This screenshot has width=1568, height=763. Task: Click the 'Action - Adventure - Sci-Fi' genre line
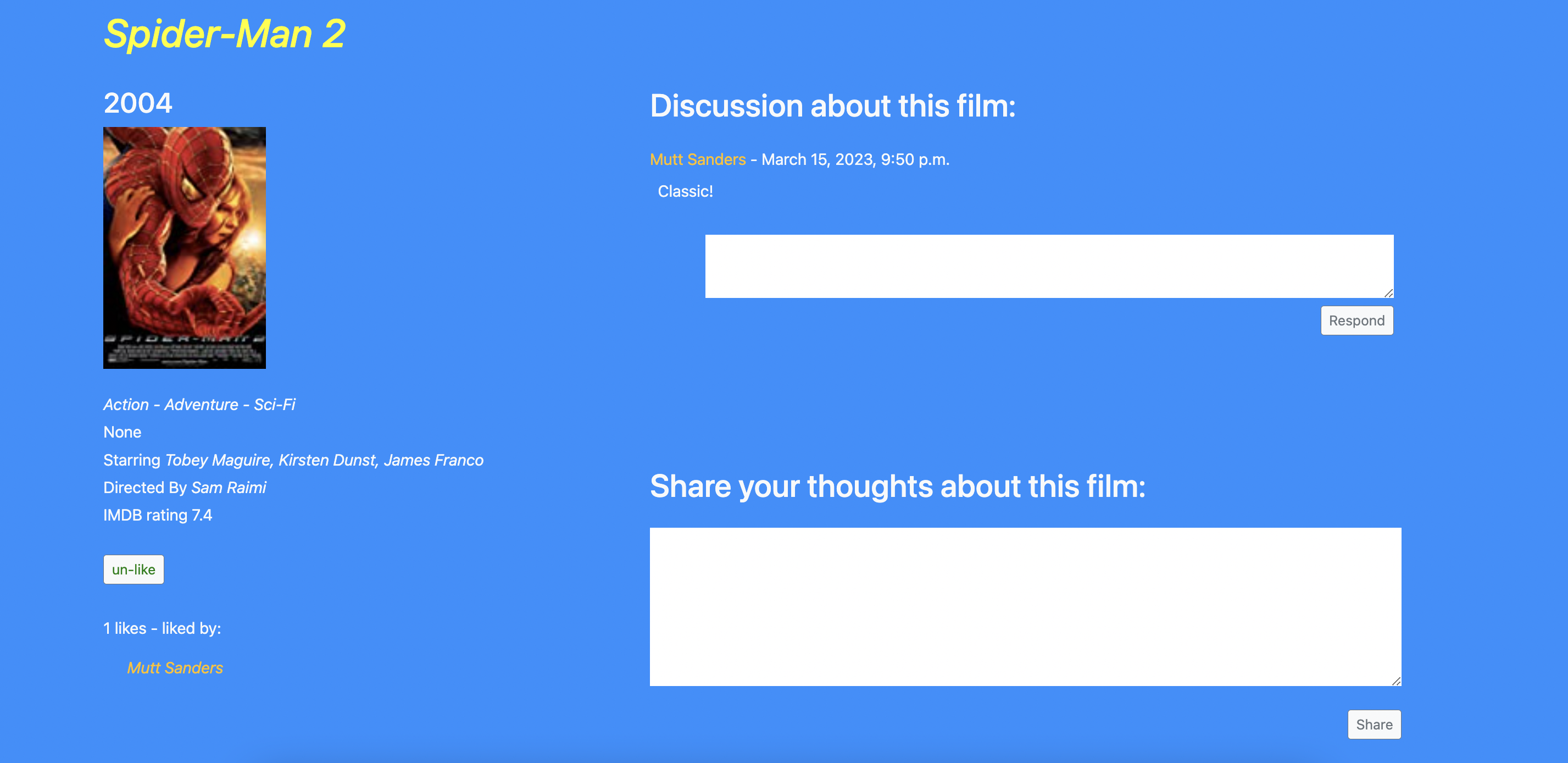click(199, 405)
